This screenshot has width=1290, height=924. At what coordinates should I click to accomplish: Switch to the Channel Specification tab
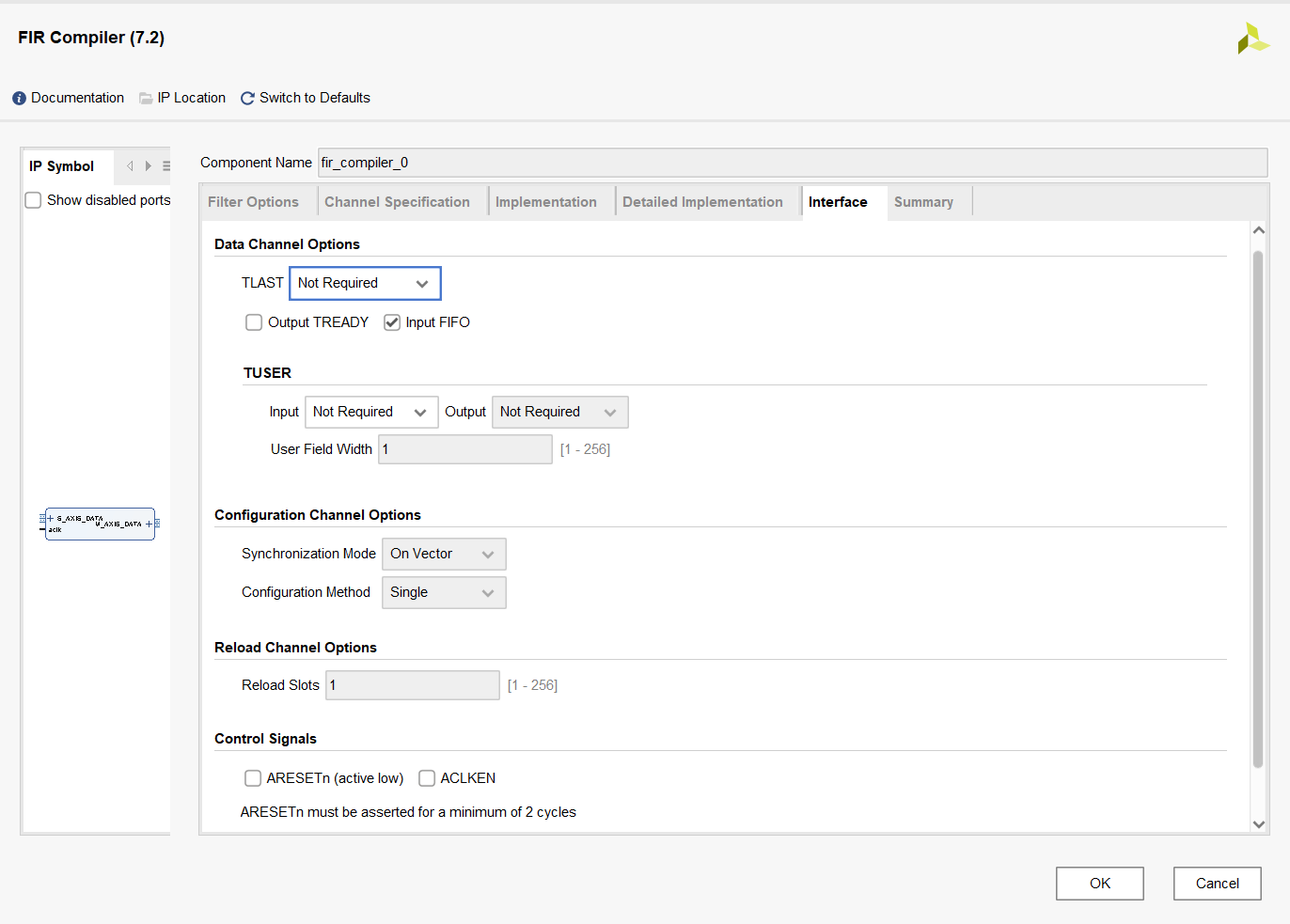pyautogui.click(x=397, y=202)
